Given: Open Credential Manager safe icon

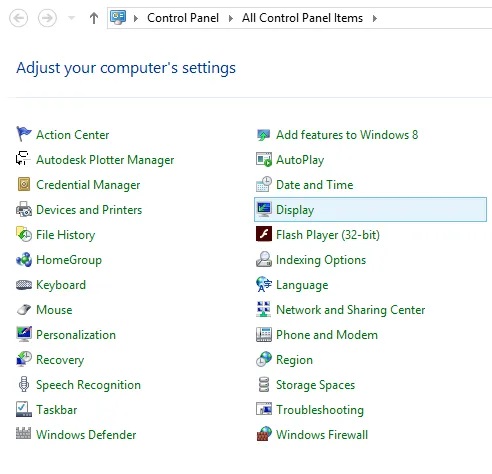Looking at the screenshot, I should click(24, 184).
